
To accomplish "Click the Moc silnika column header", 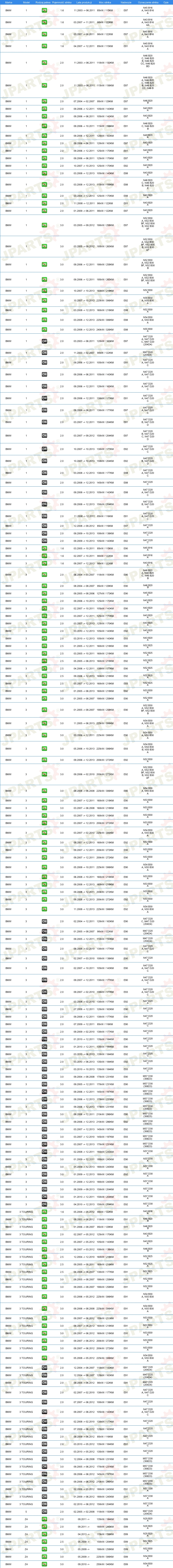I will (105, 2).
